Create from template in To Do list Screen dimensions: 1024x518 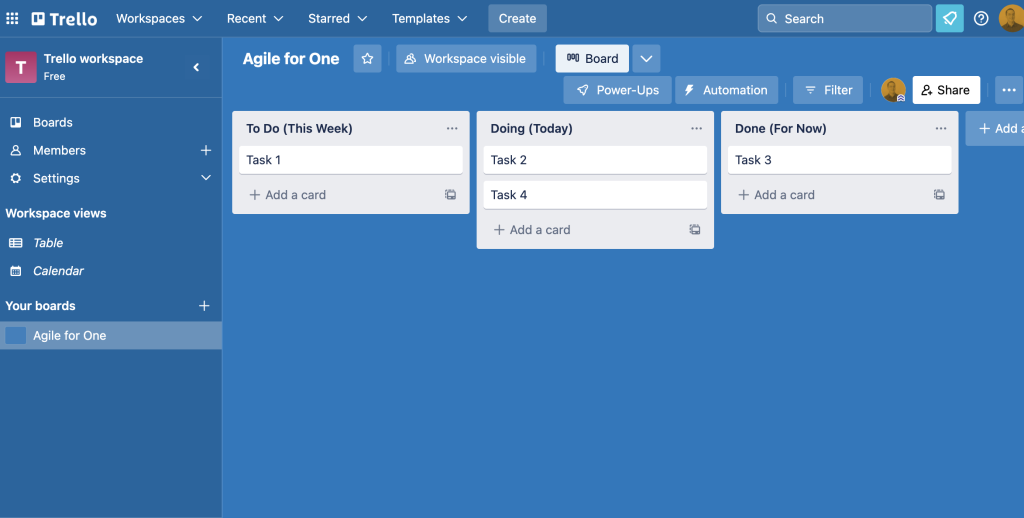pyautogui.click(x=451, y=195)
